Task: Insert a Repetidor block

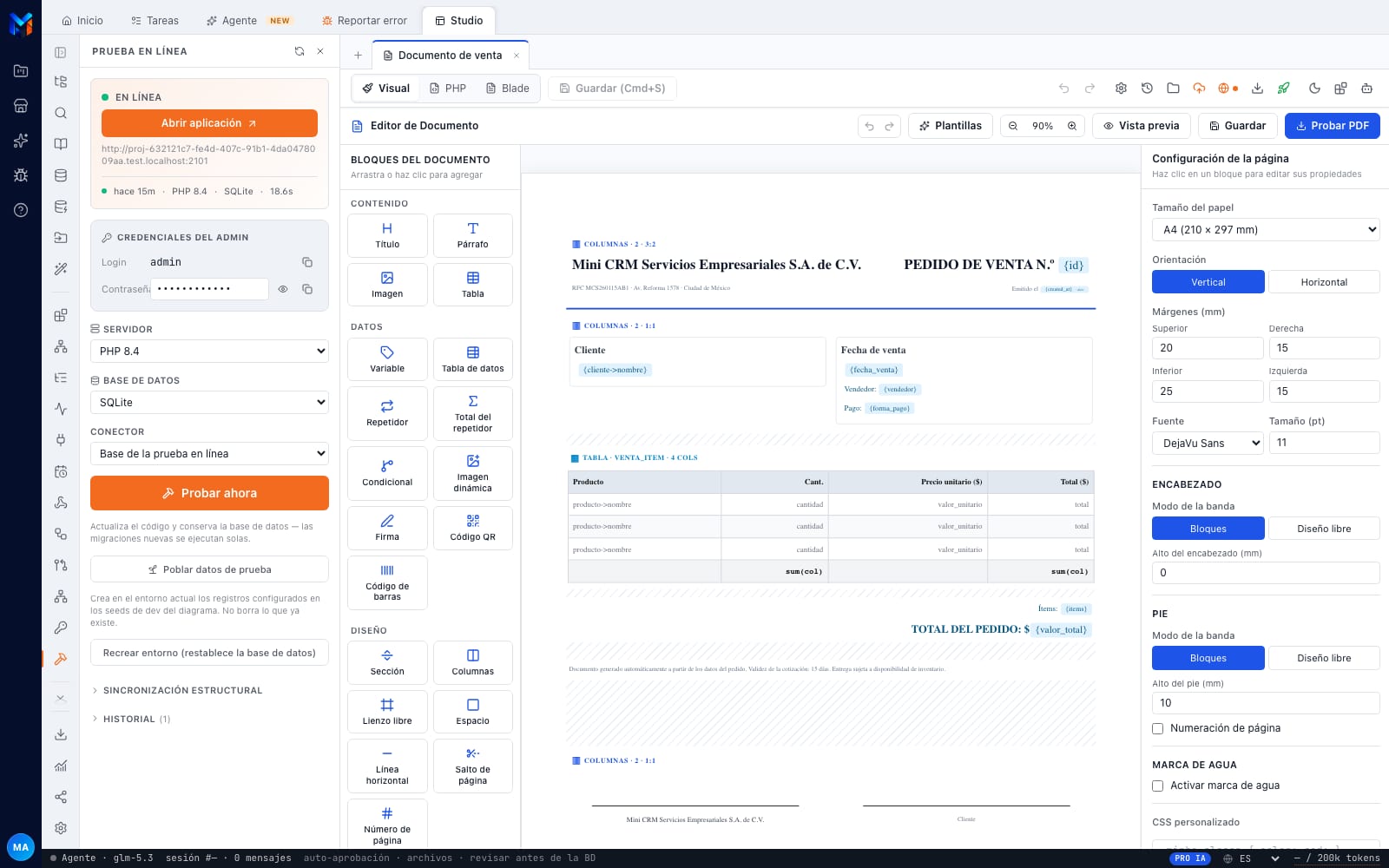Action: (x=387, y=413)
